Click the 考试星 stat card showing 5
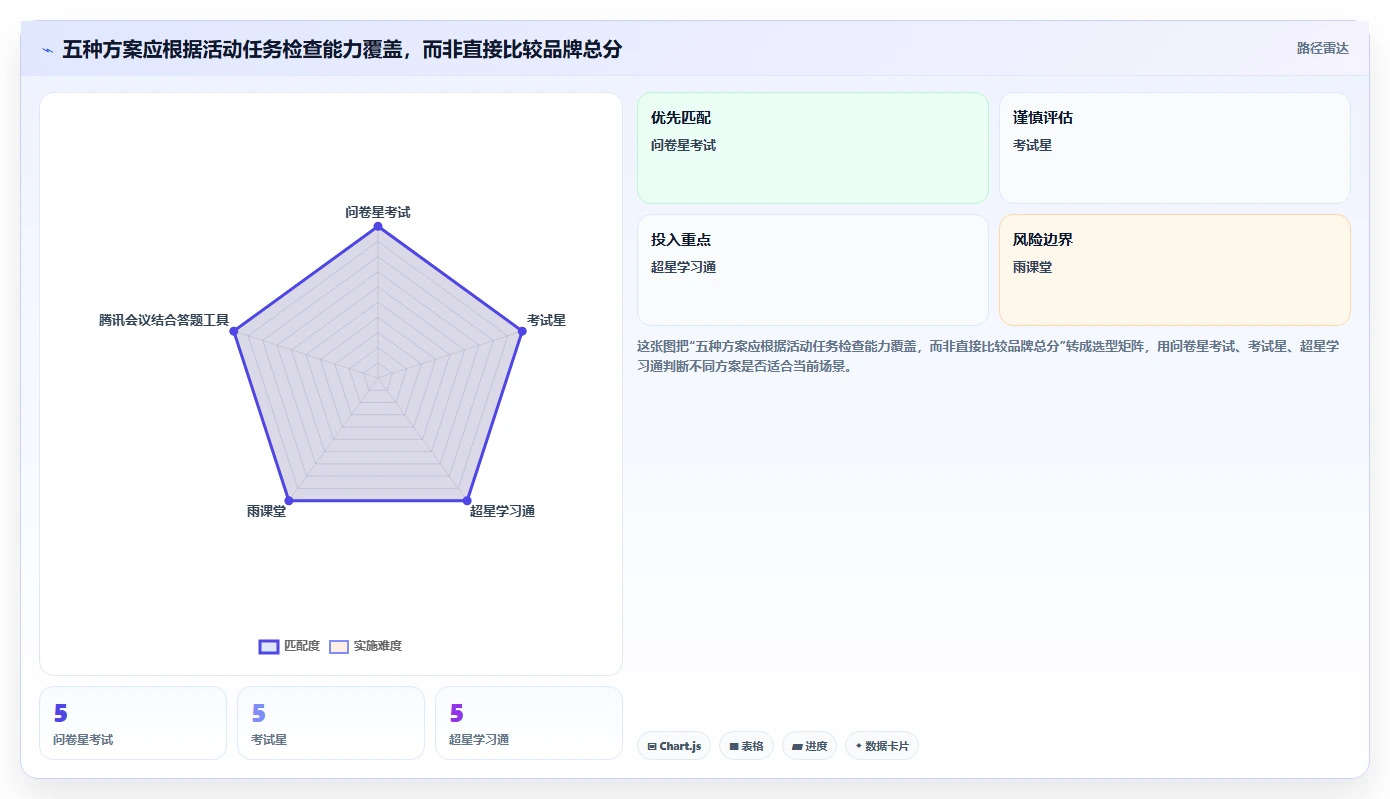 pyautogui.click(x=331, y=723)
